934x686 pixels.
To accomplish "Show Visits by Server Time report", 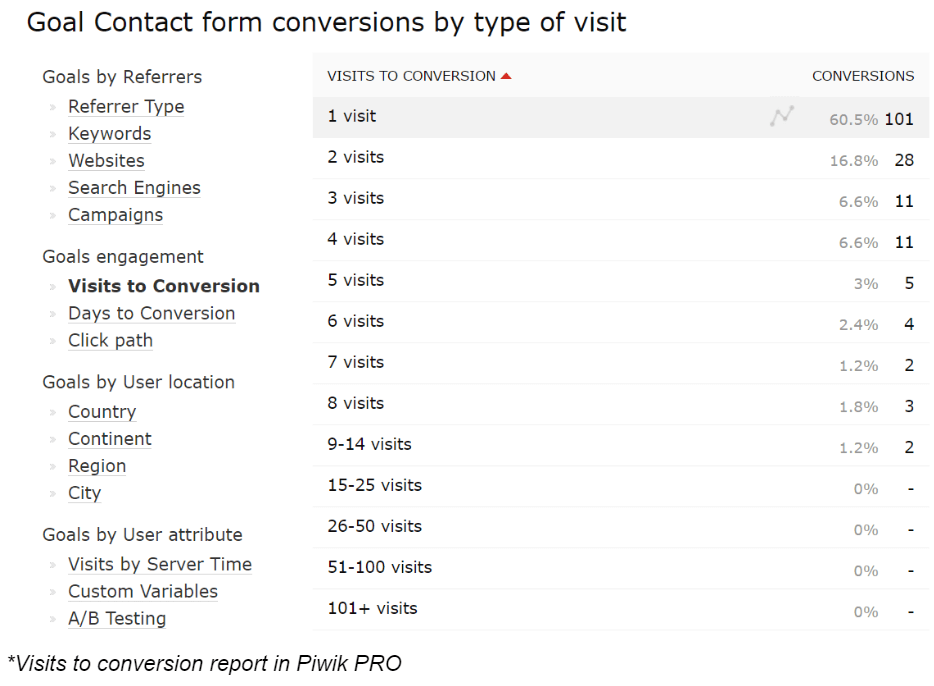I will tap(160, 564).
